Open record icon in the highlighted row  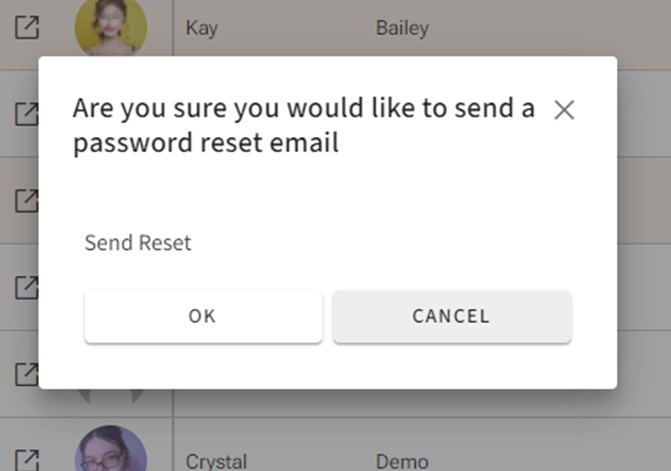click(x=27, y=200)
